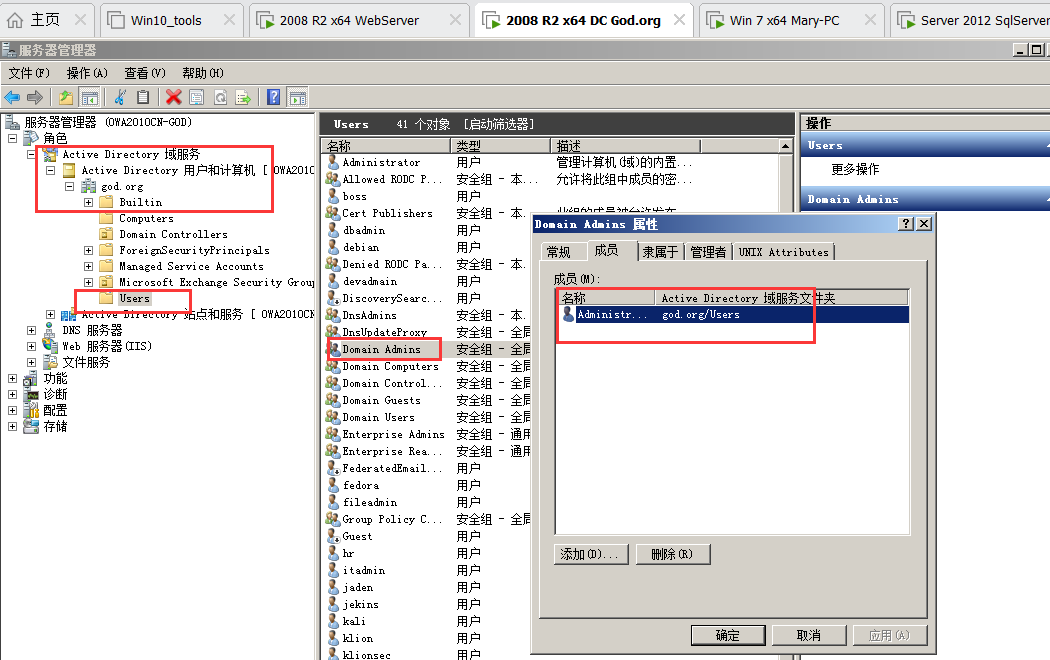
Task: Click the Properties toolbar icon
Action: (x=196, y=97)
